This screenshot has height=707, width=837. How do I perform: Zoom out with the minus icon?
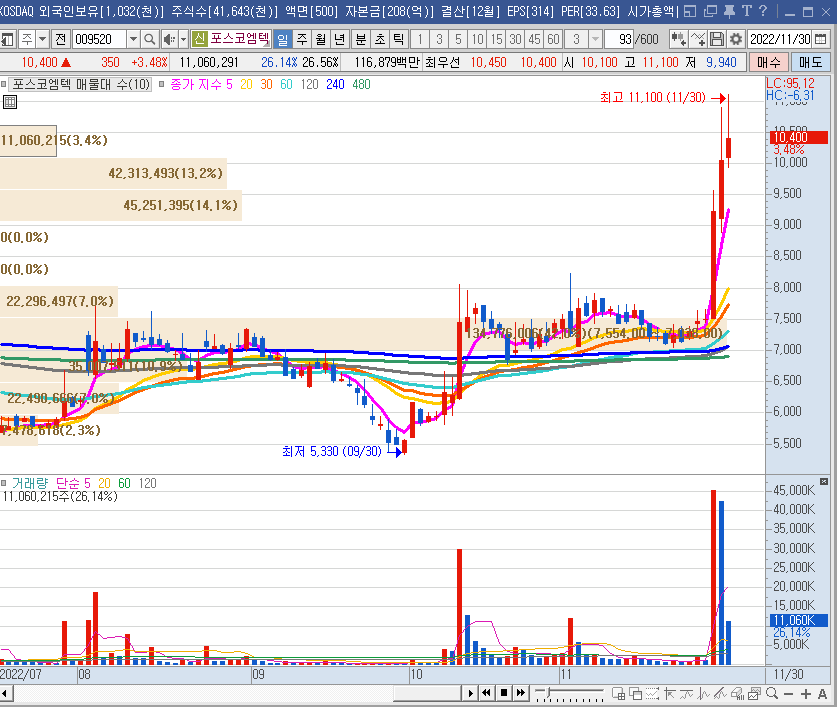(788, 694)
